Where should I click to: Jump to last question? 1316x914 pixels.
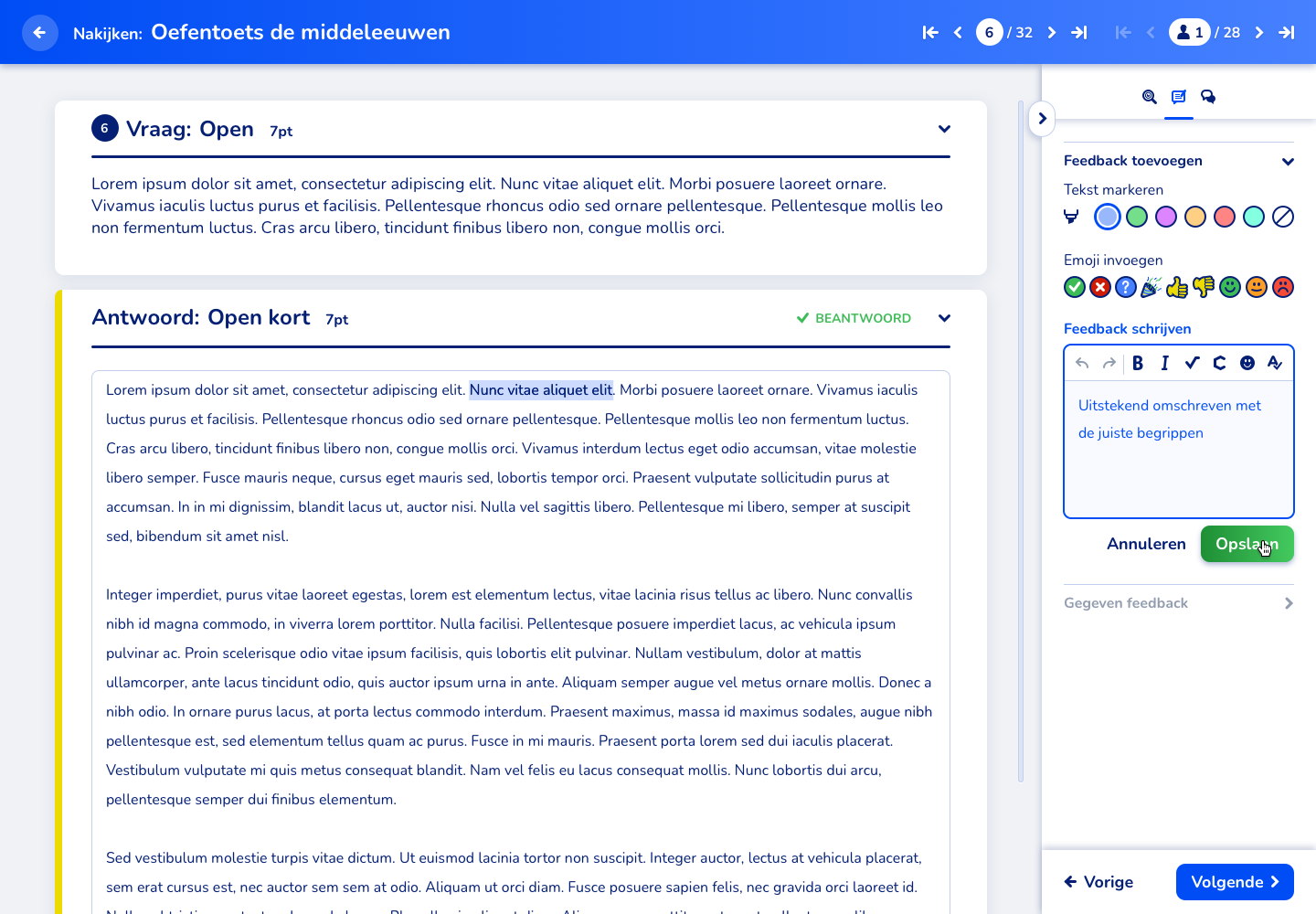coord(1079,33)
